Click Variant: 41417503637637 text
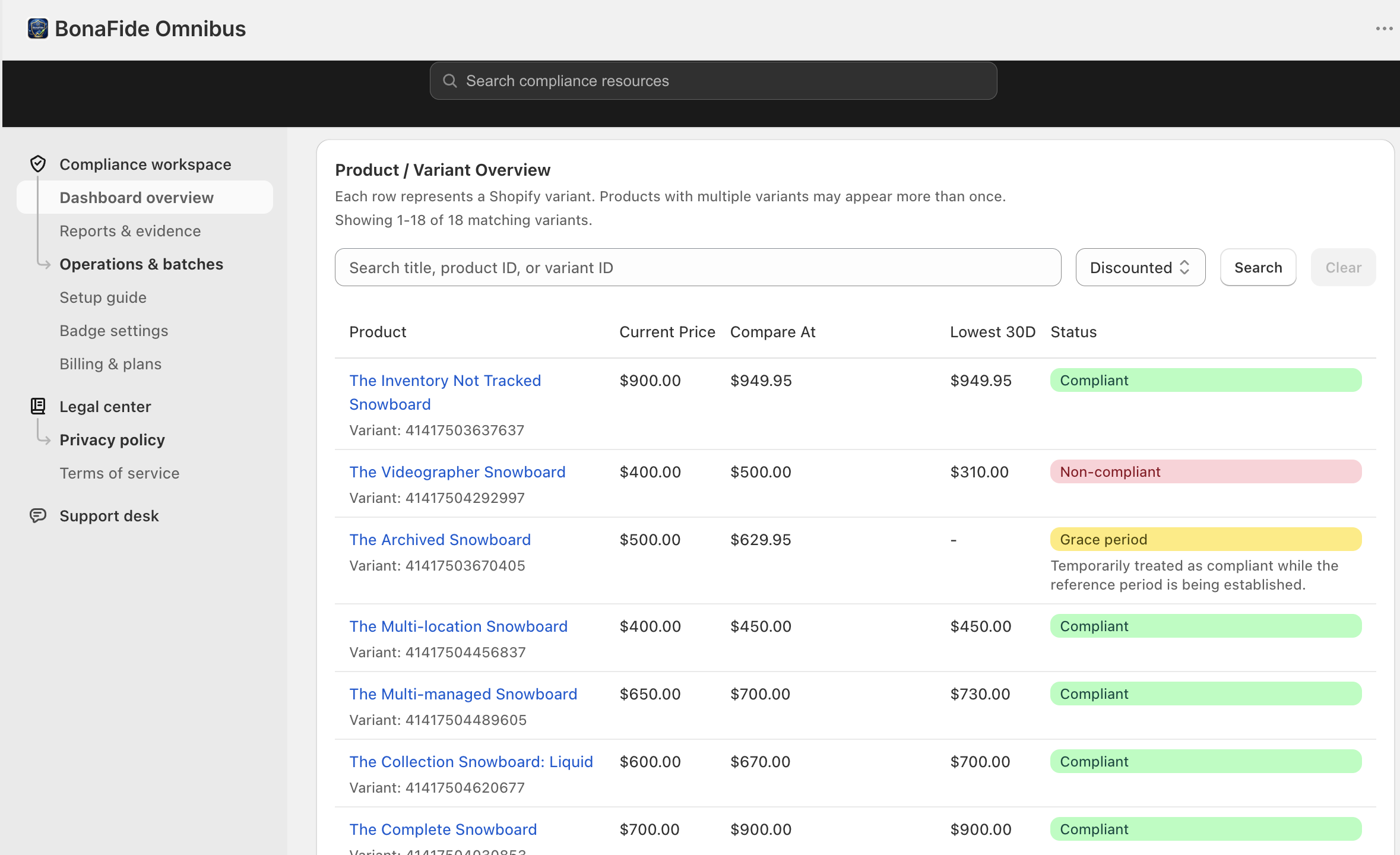 pos(436,430)
